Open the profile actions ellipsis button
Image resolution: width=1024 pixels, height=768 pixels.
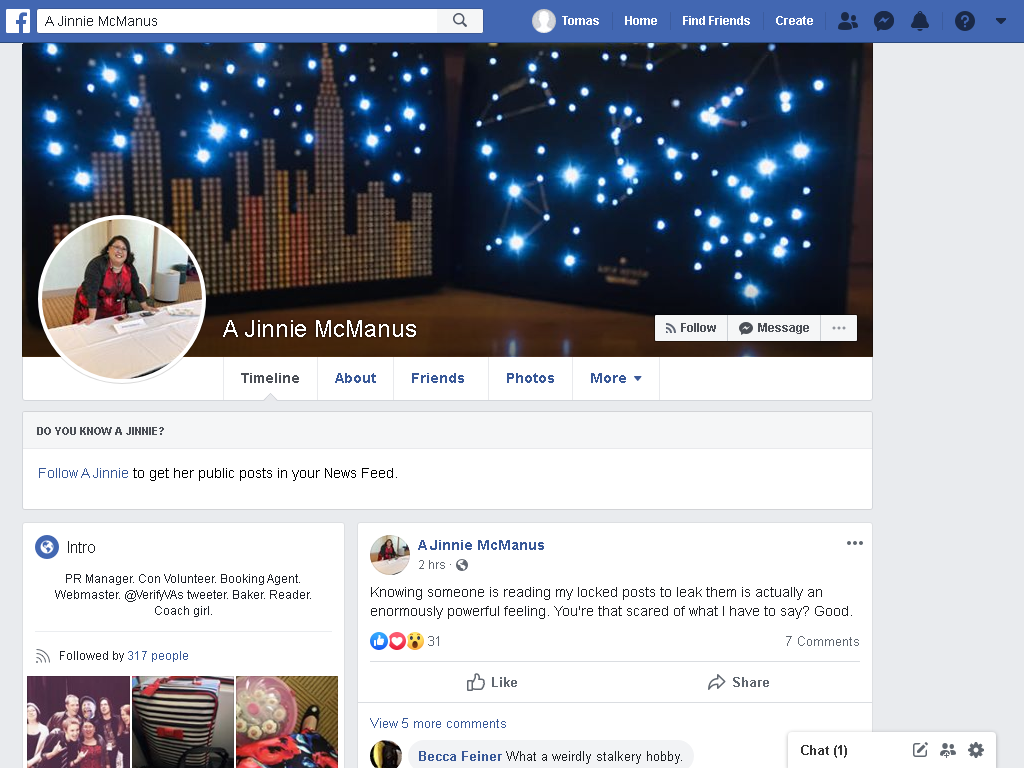839,328
